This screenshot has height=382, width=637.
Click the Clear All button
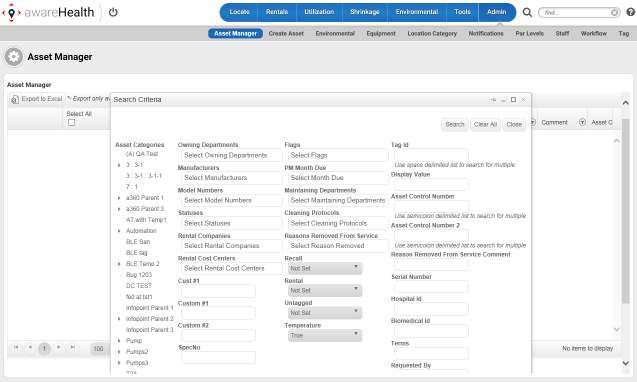pyautogui.click(x=485, y=124)
